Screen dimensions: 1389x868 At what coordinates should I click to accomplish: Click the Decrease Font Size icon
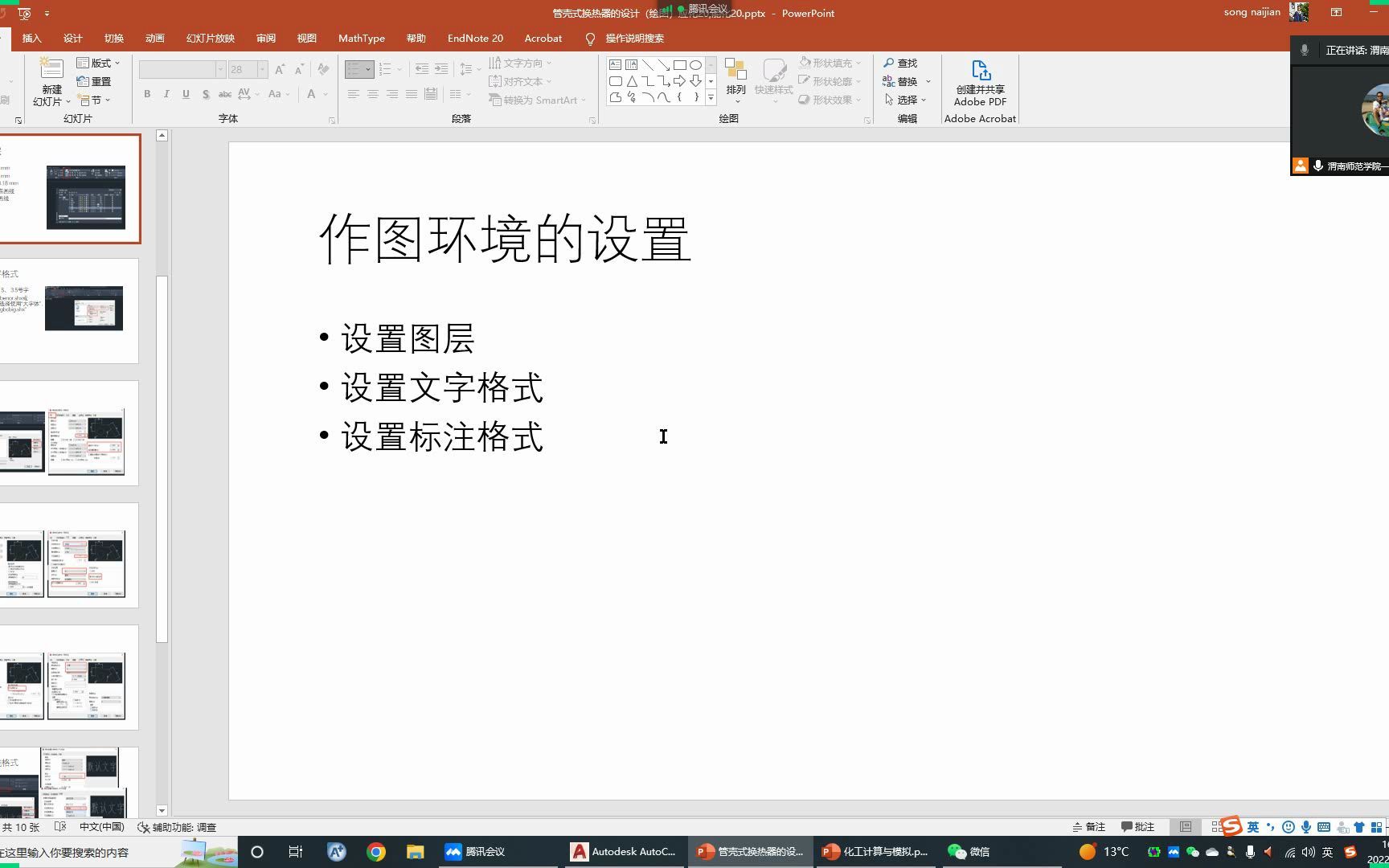[x=299, y=70]
